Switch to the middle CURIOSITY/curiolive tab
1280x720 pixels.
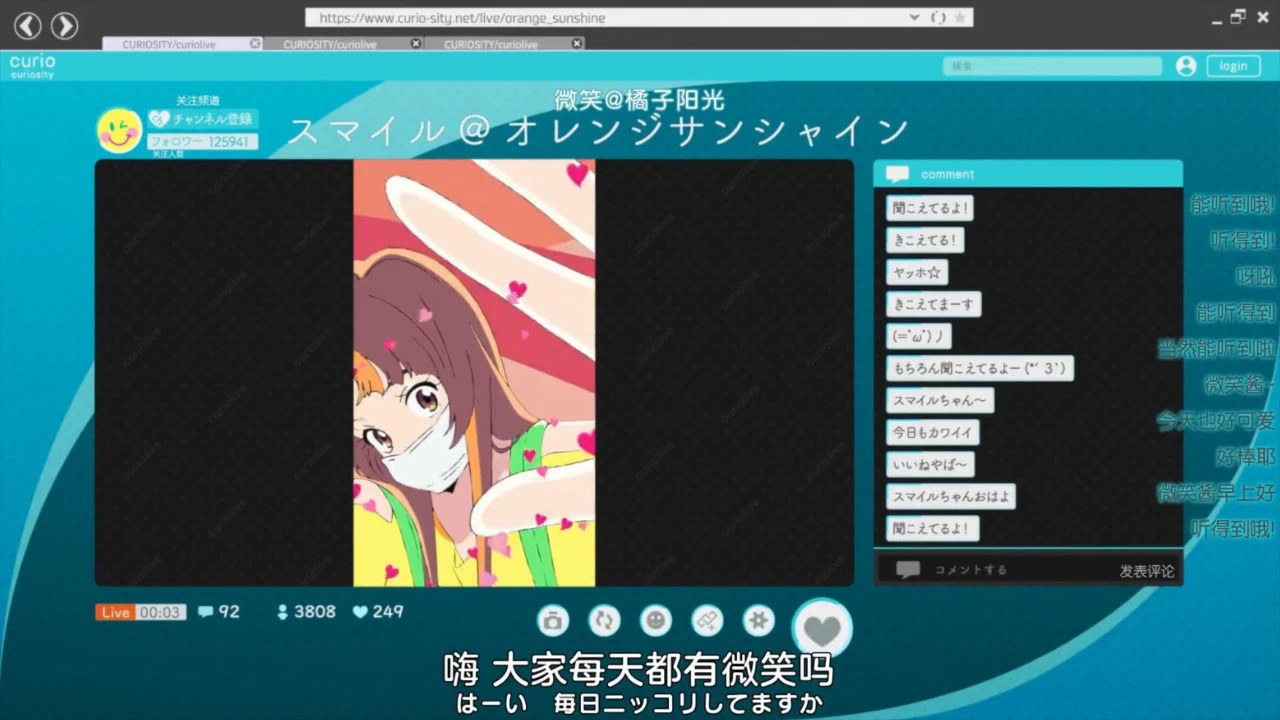[343, 44]
